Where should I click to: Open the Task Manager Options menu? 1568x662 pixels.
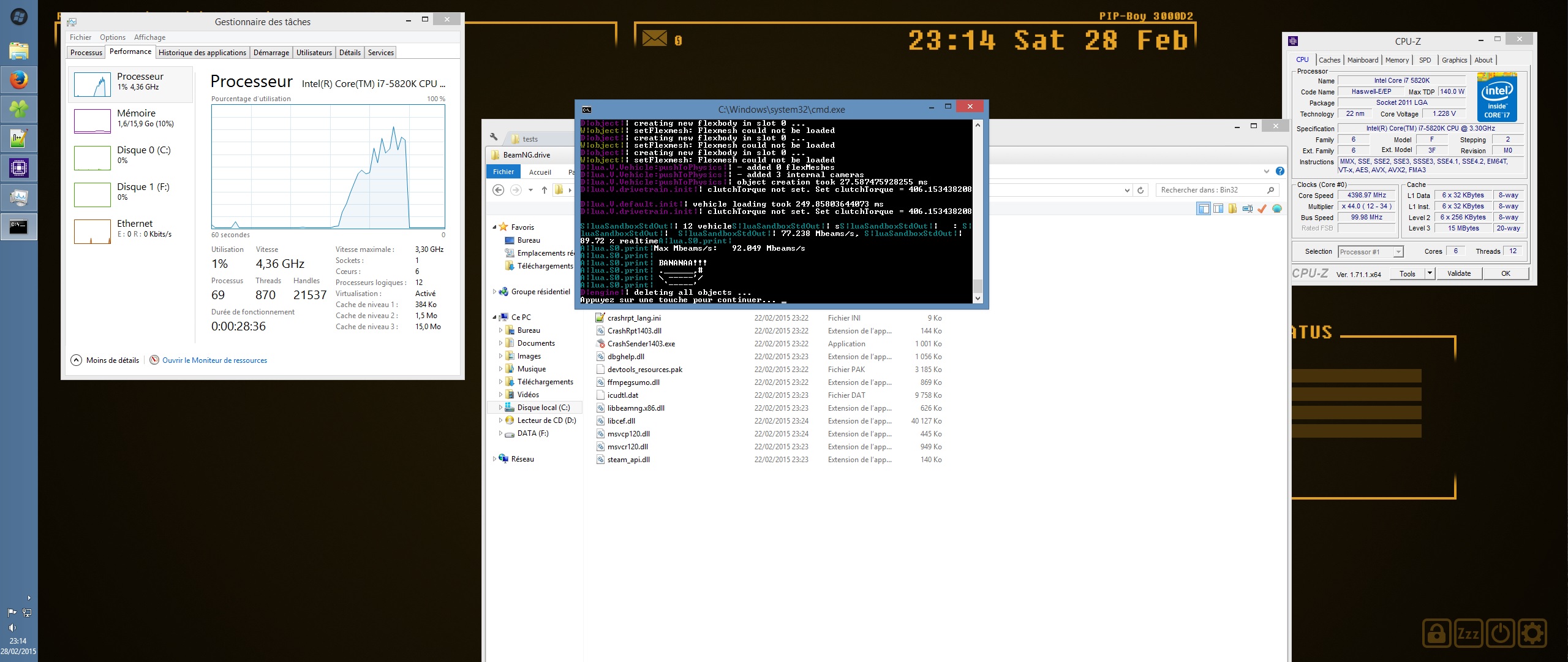[113, 37]
